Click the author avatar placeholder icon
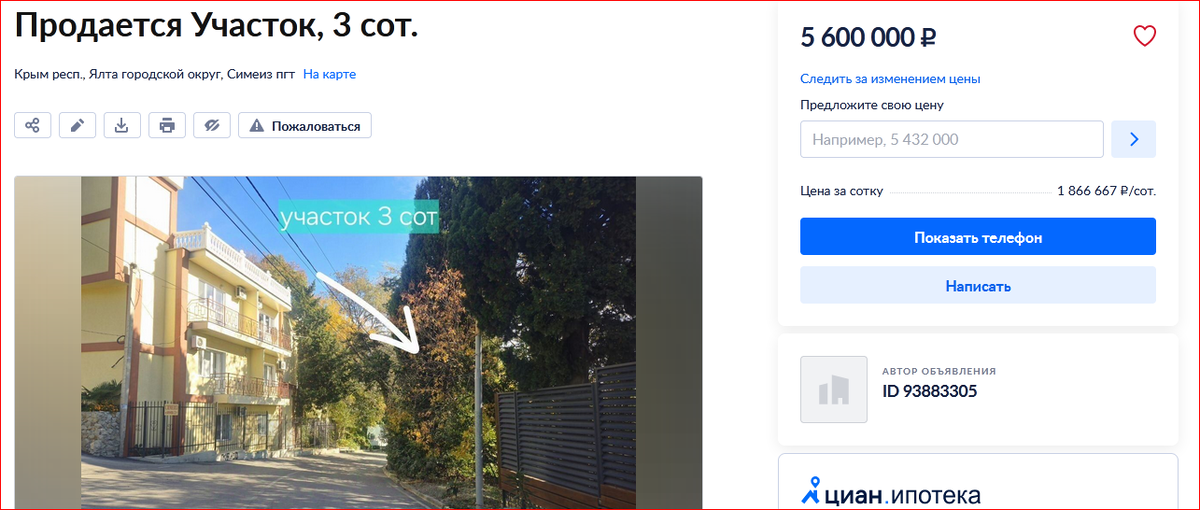1200x510 pixels. [834, 389]
